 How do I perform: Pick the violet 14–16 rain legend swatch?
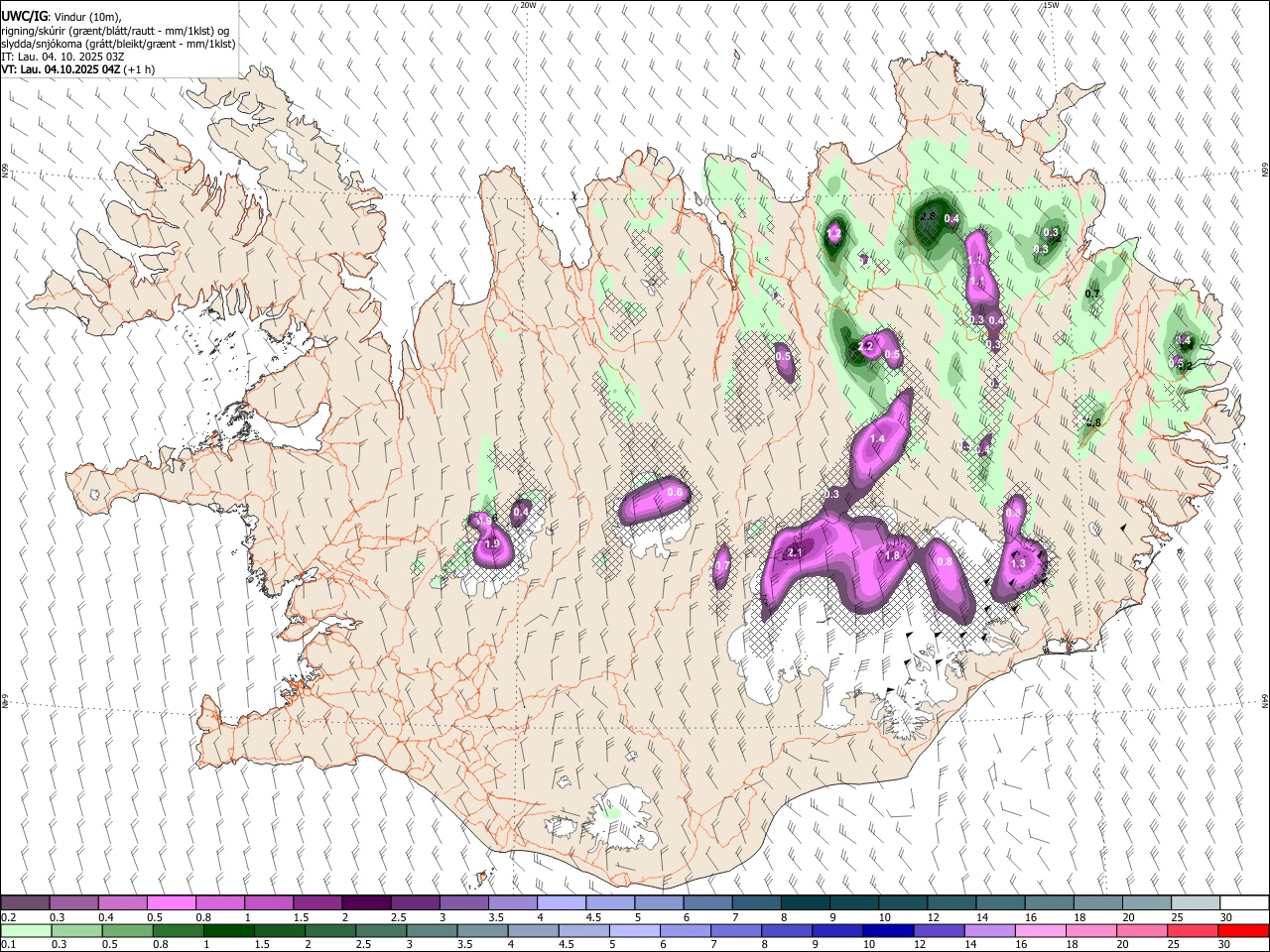[x=989, y=930]
